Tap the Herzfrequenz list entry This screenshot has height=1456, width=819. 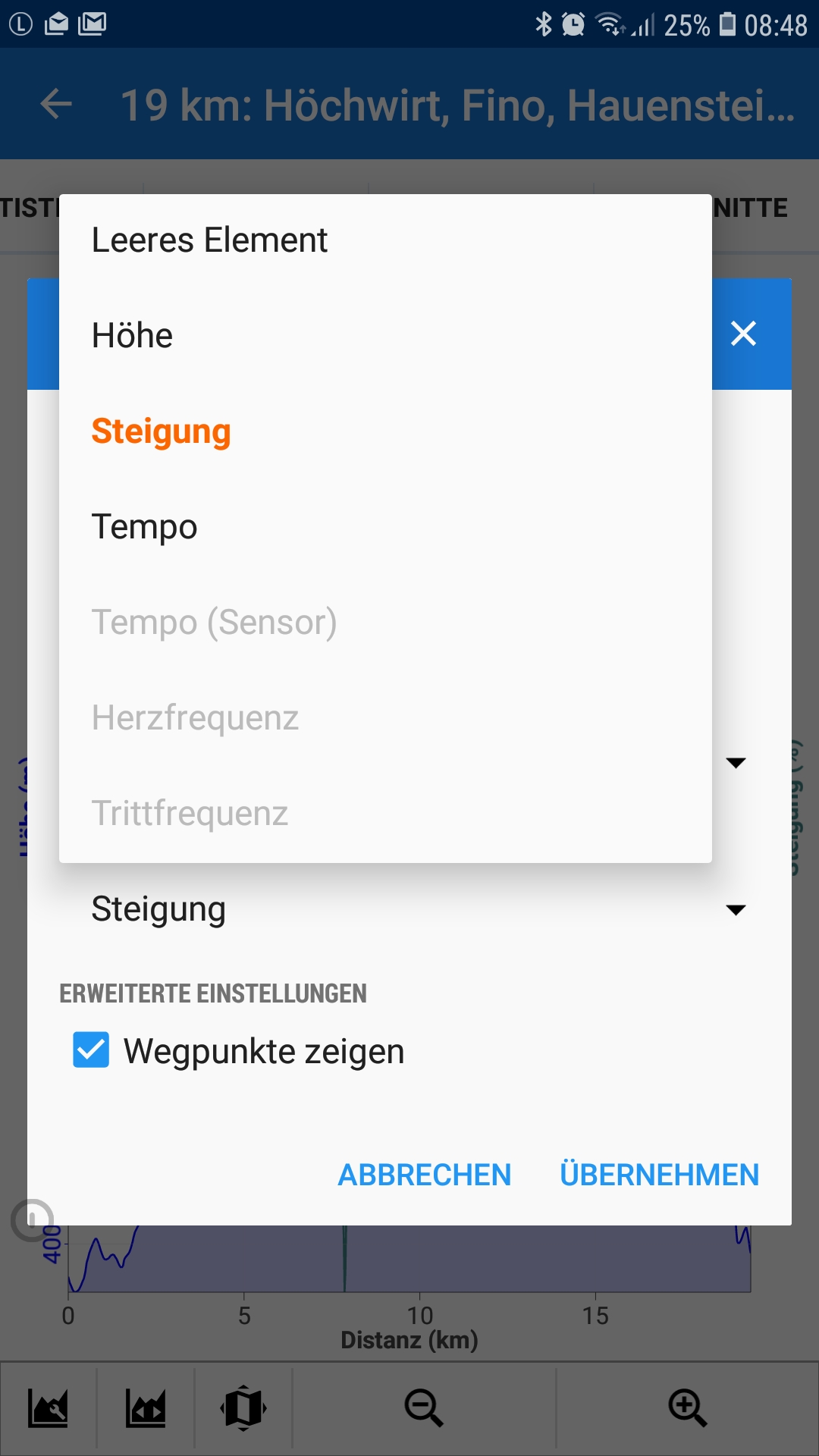[195, 718]
